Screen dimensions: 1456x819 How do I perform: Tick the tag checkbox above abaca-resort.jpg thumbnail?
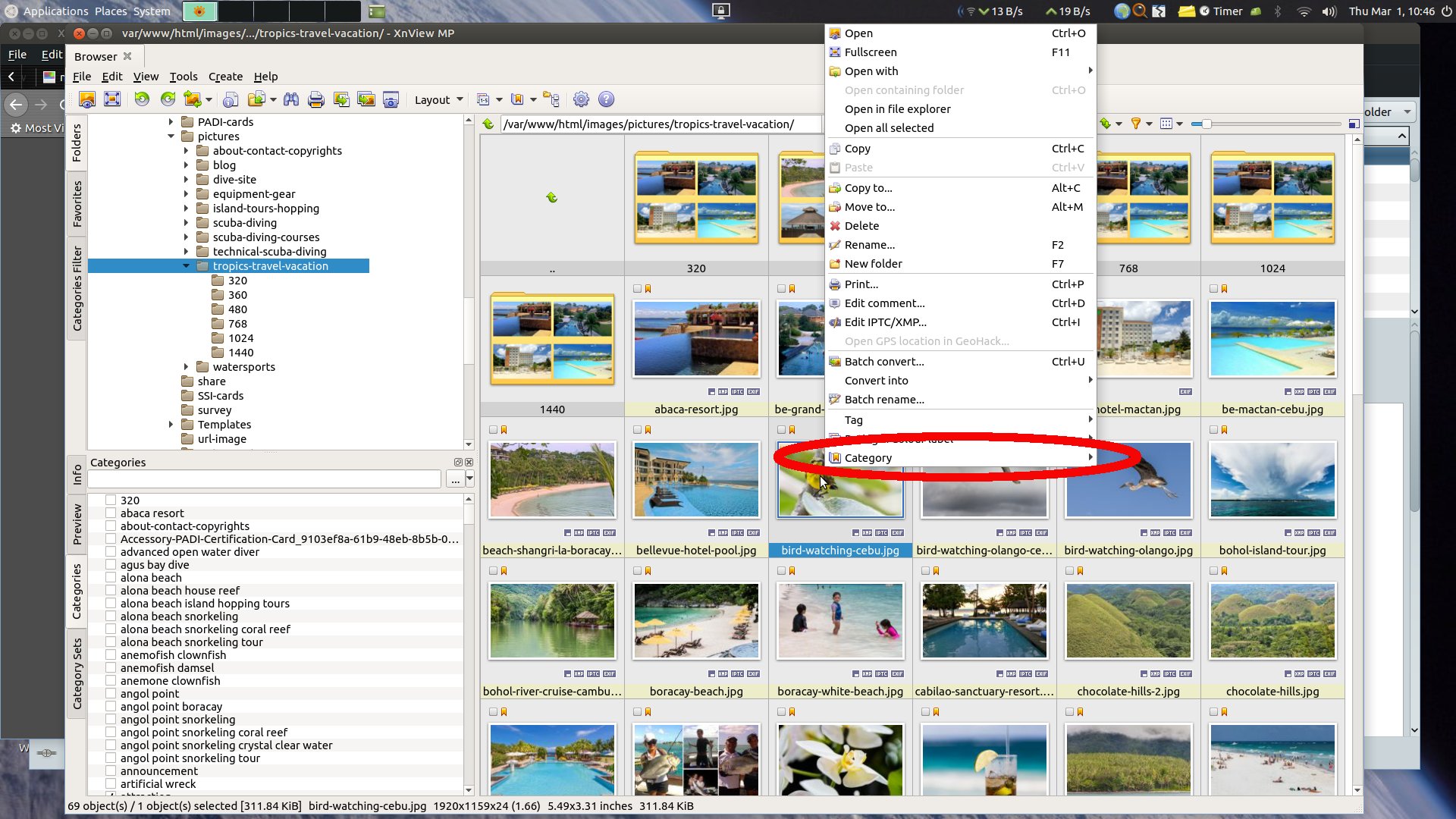[637, 289]
